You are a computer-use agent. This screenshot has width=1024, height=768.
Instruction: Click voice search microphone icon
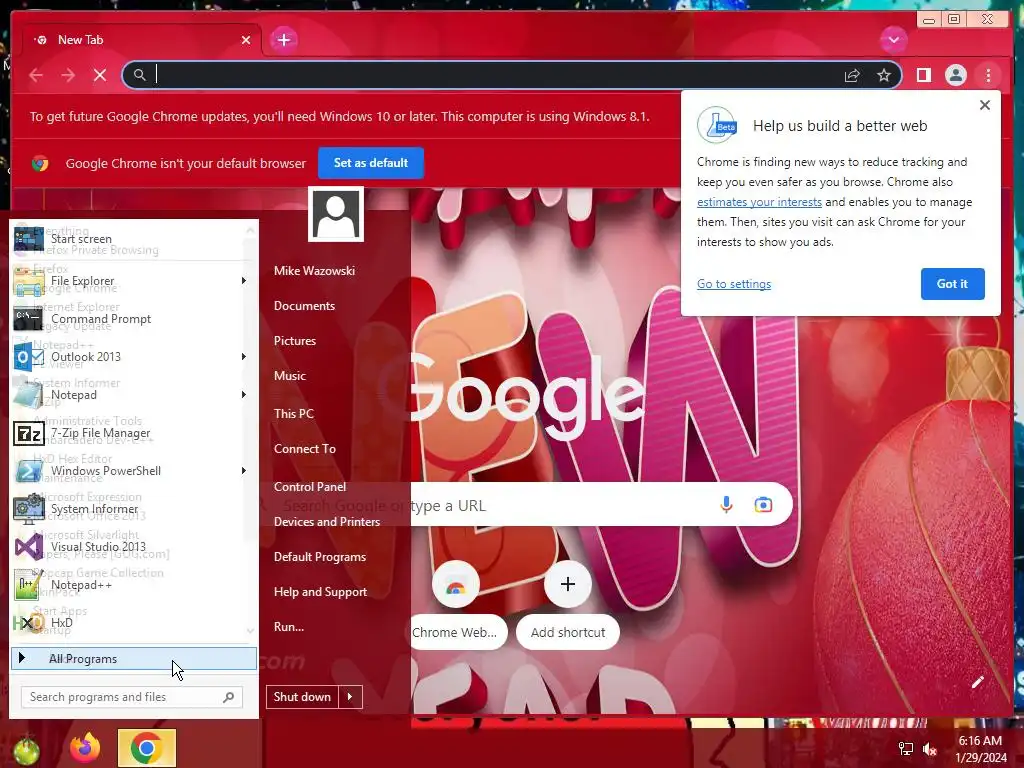pyautogui.click(x=726, y=504)
